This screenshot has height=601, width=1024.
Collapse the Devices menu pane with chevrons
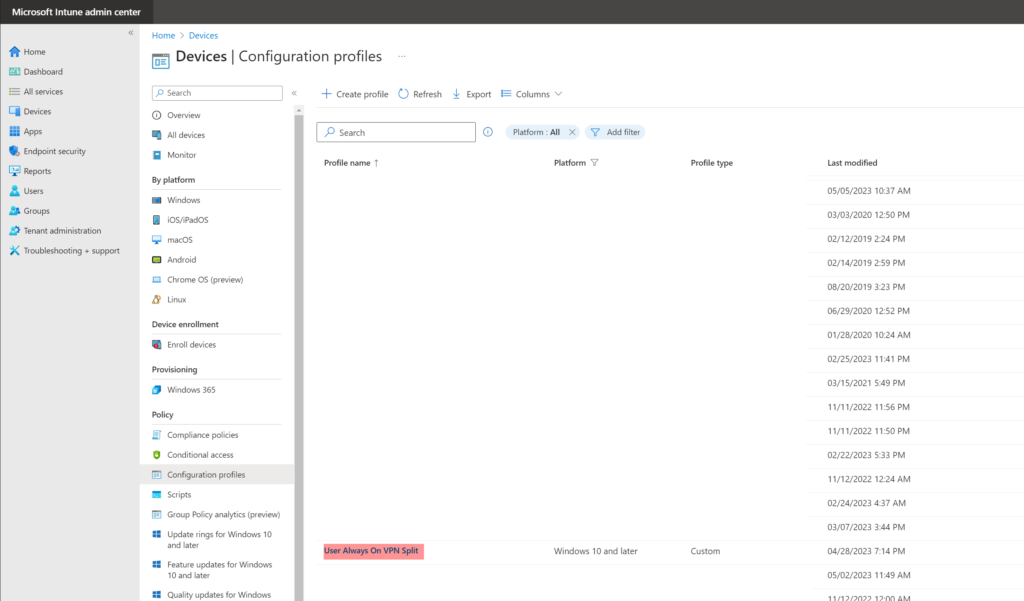[x=295, y=93]
